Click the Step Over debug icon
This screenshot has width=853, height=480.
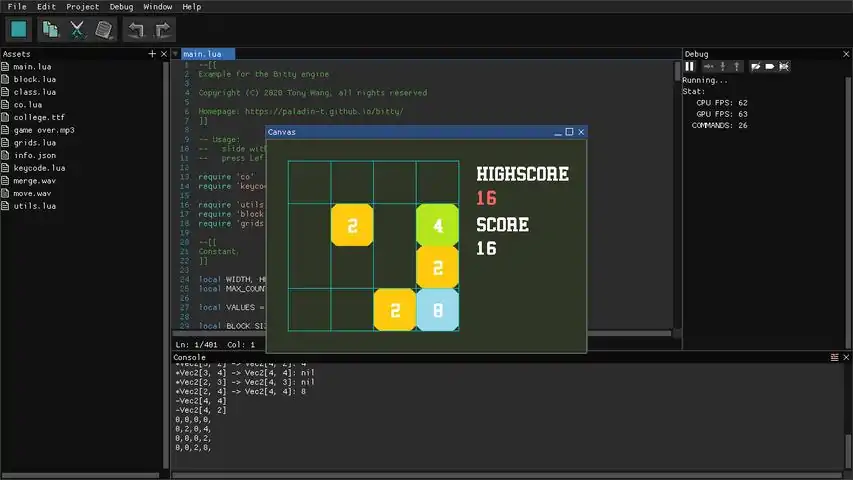[708, 66]
